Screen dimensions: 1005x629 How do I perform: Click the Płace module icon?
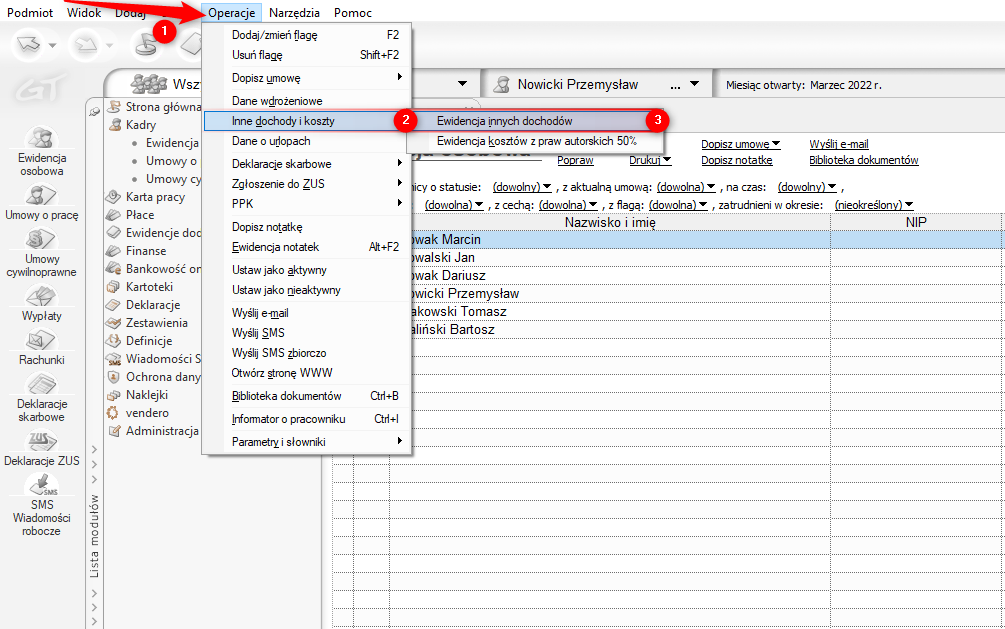point(113,214)
